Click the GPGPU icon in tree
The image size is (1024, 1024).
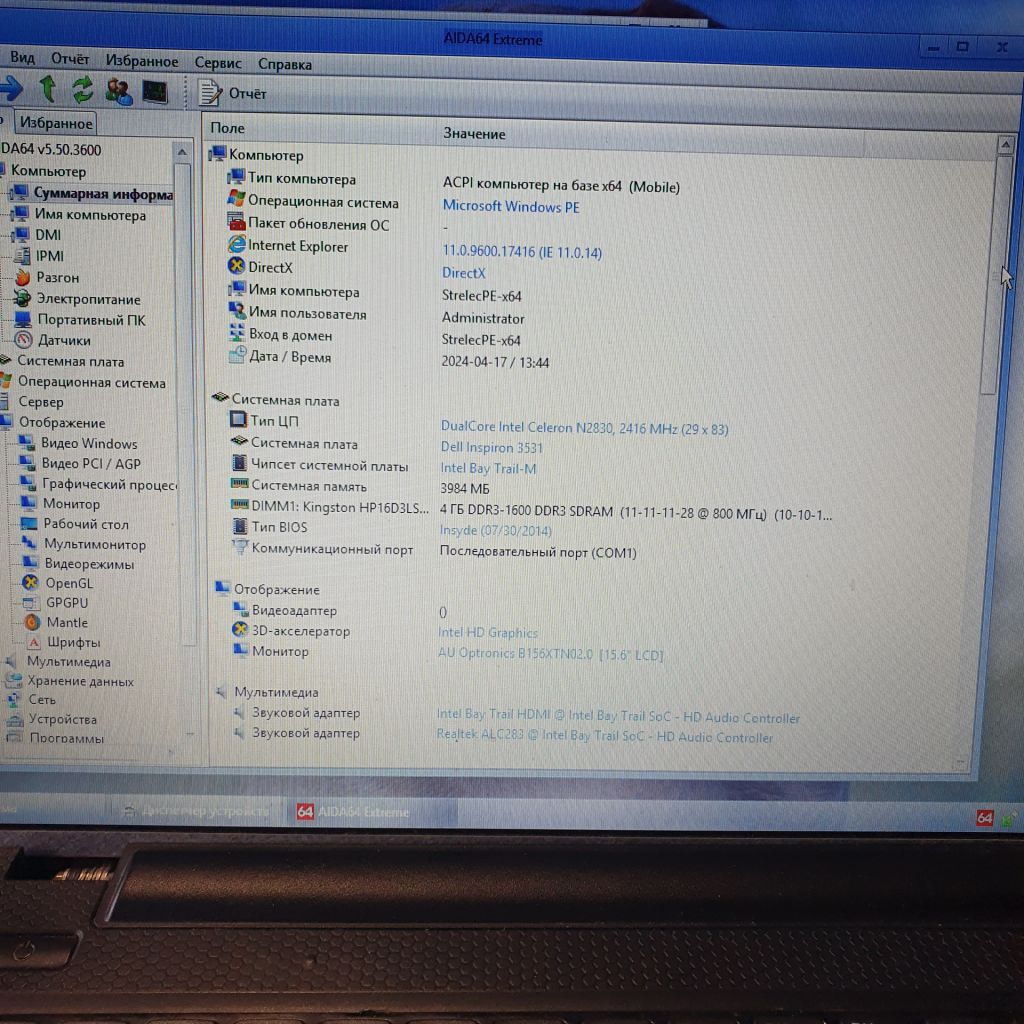31,602
